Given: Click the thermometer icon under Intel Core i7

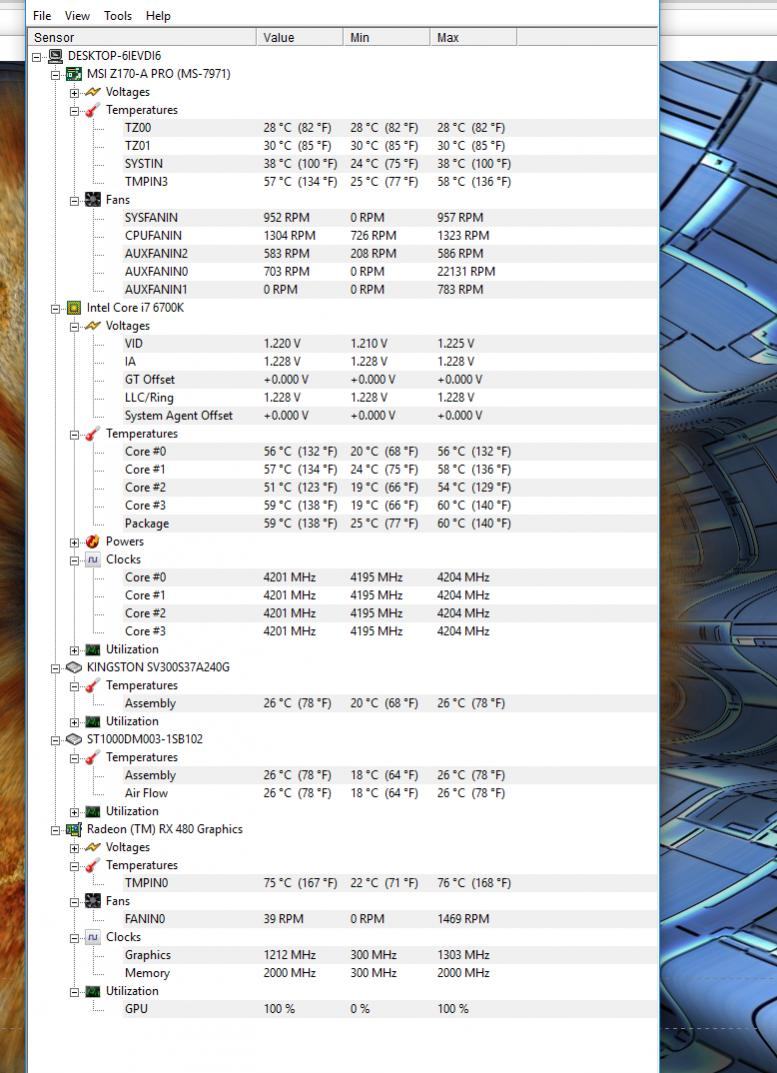Looking at the screenshot, I should [92, 434].
